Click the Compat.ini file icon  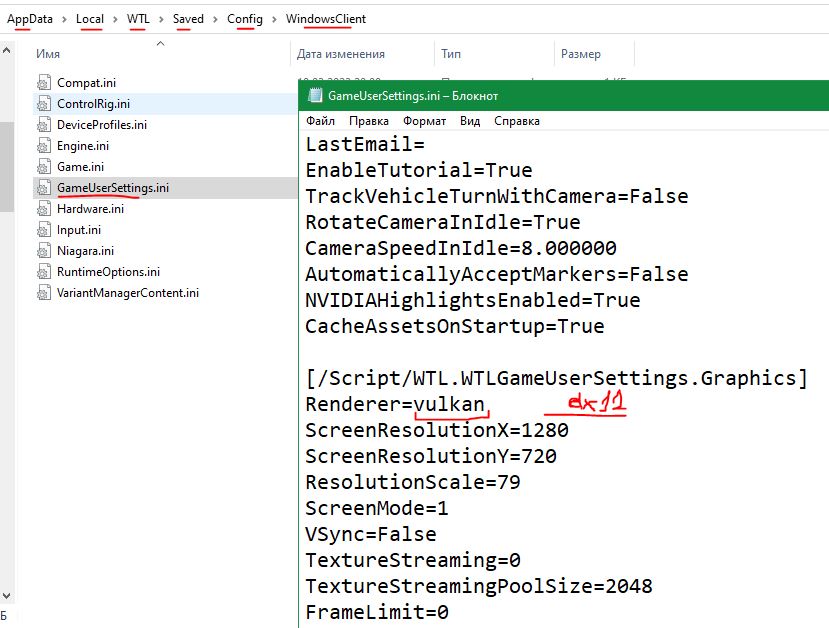point(44,82)
